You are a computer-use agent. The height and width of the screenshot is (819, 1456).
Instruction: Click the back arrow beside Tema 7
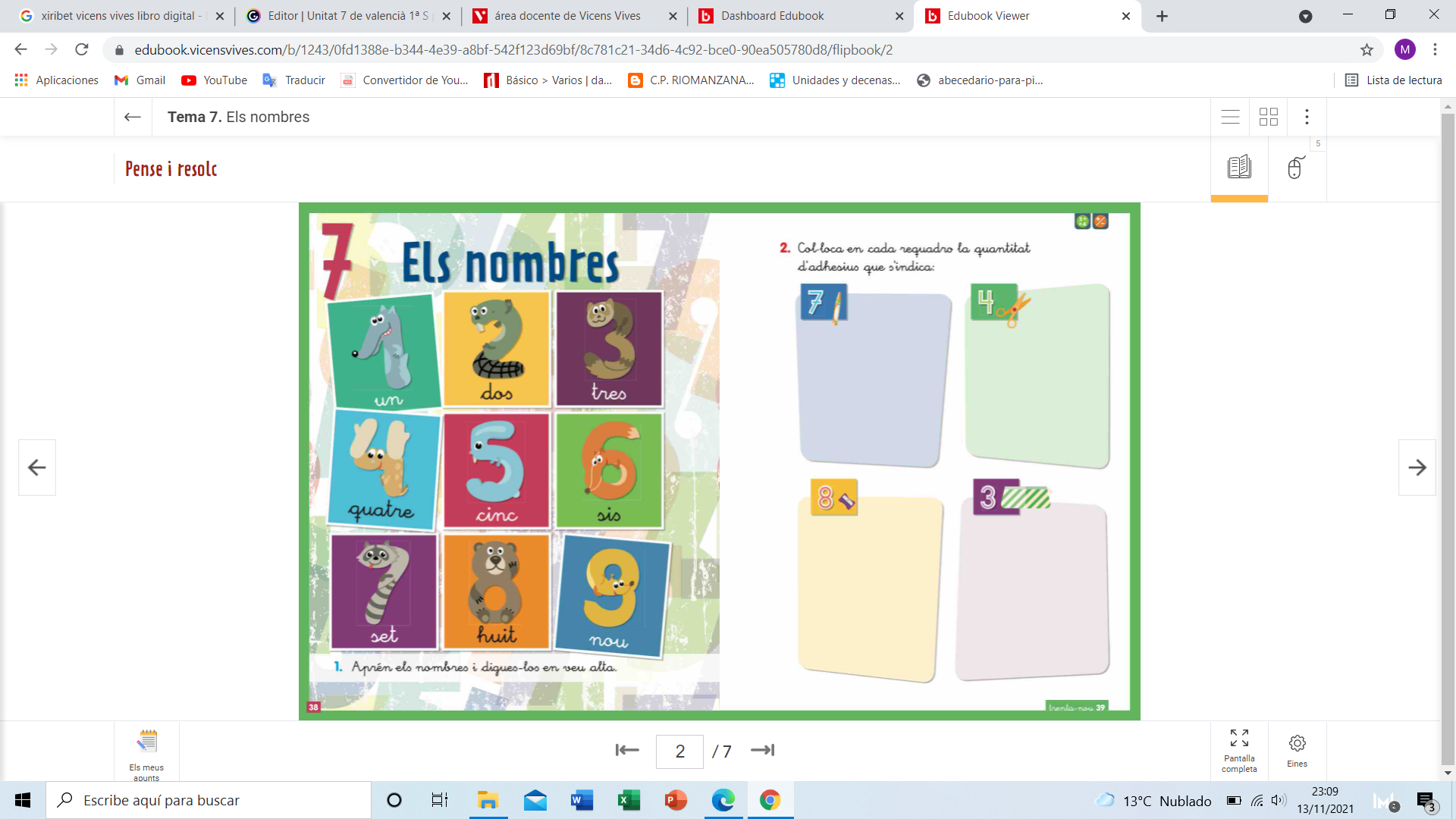(133, 117)
